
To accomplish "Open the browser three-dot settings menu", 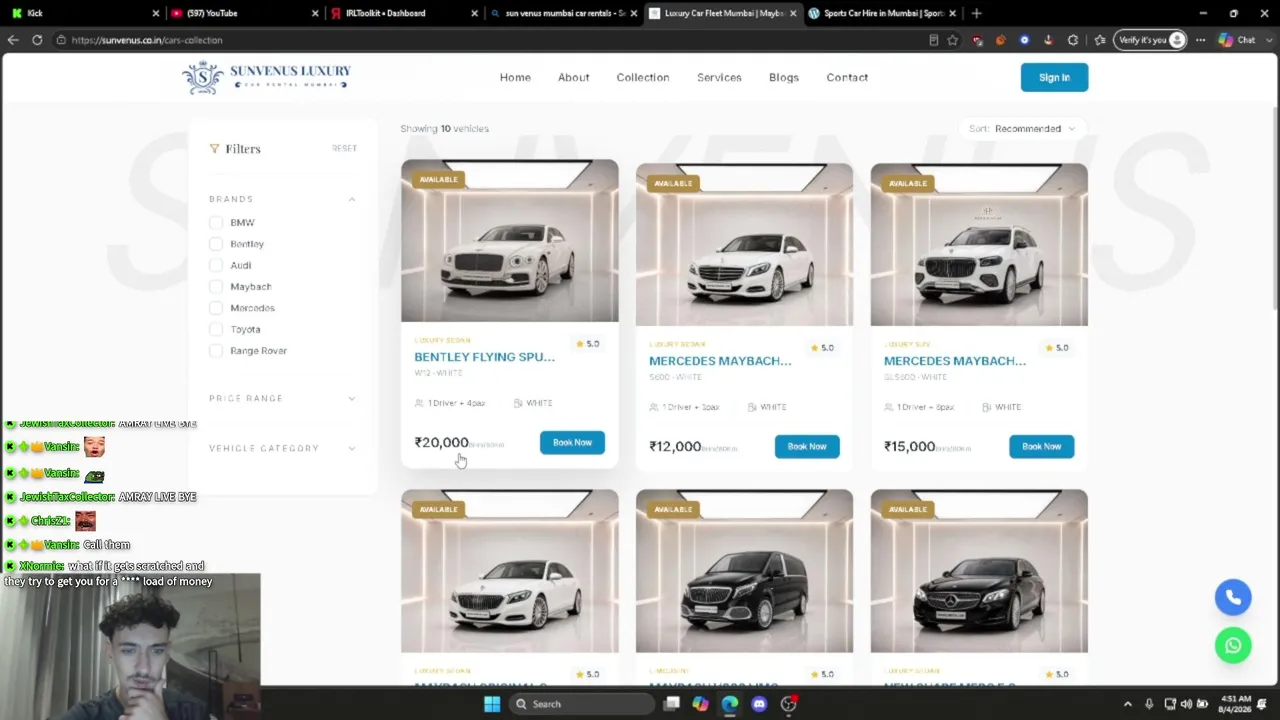I will coord(1200,40).
